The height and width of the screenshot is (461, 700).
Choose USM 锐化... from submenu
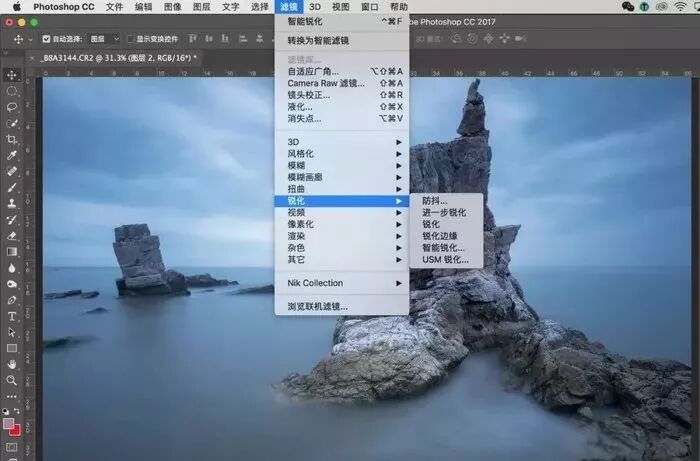pos(446,259)
